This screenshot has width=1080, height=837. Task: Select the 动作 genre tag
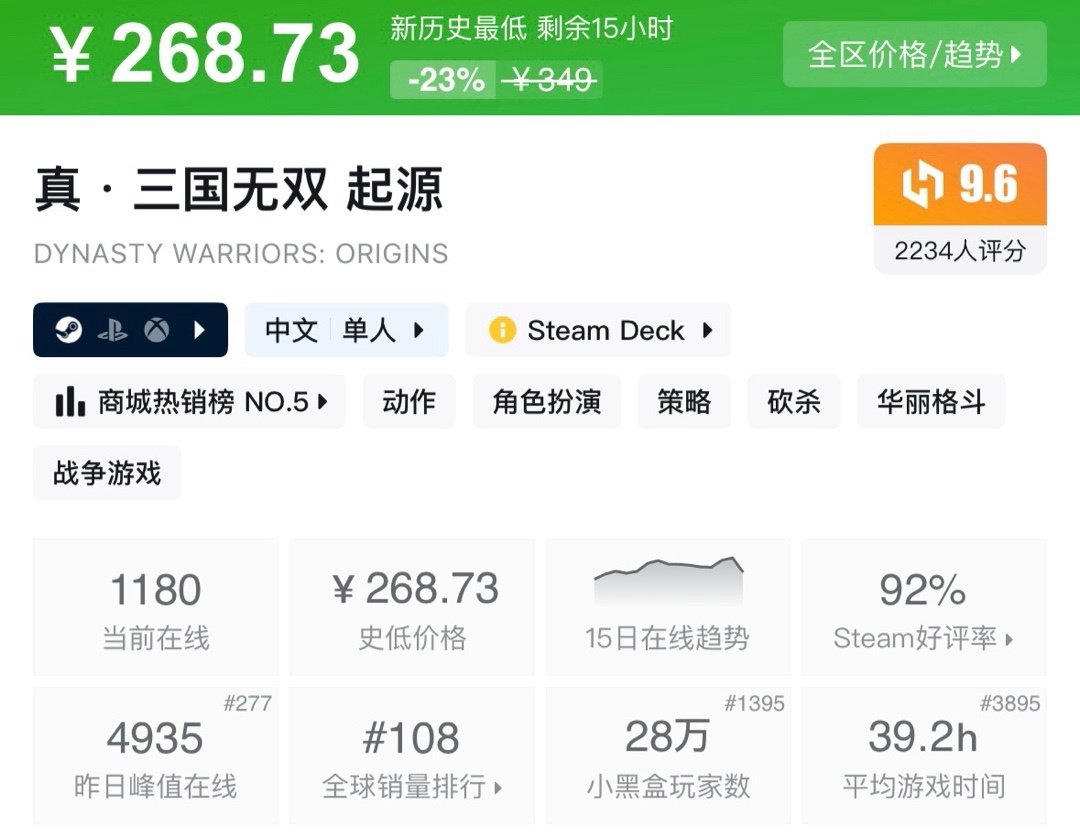tap(409, 402)
